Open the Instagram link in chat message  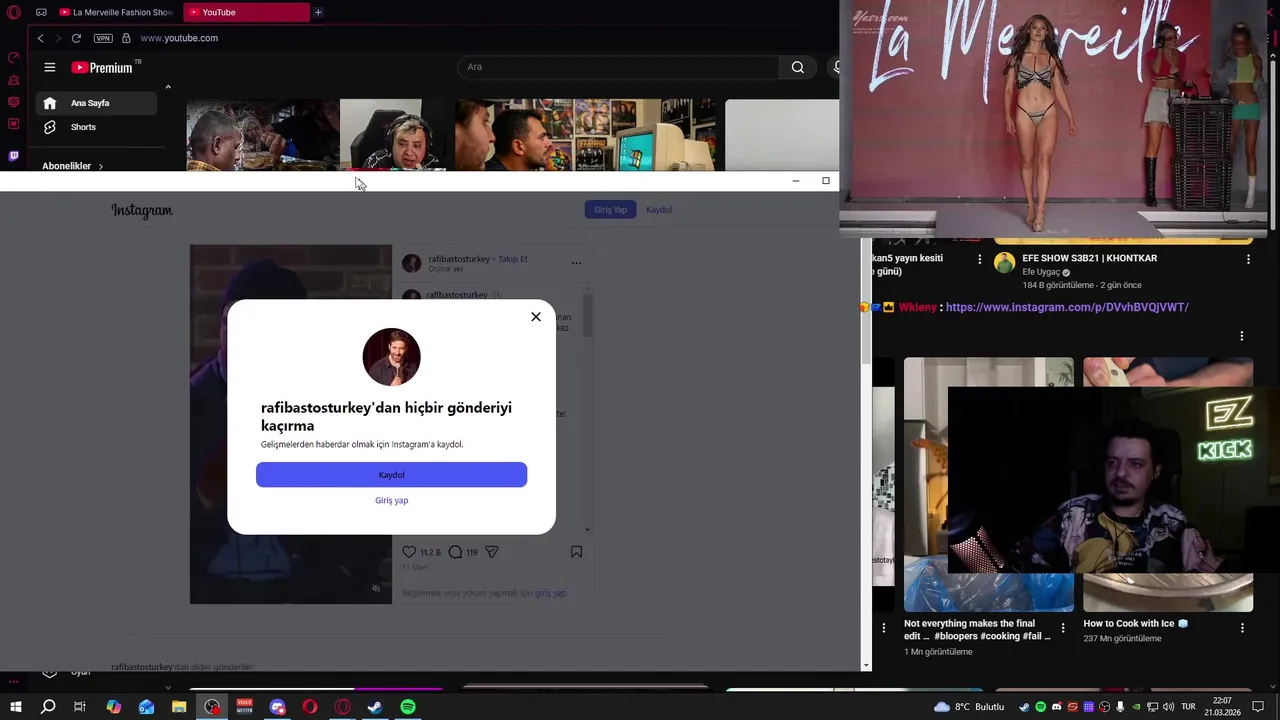[x=1067, y=307]
